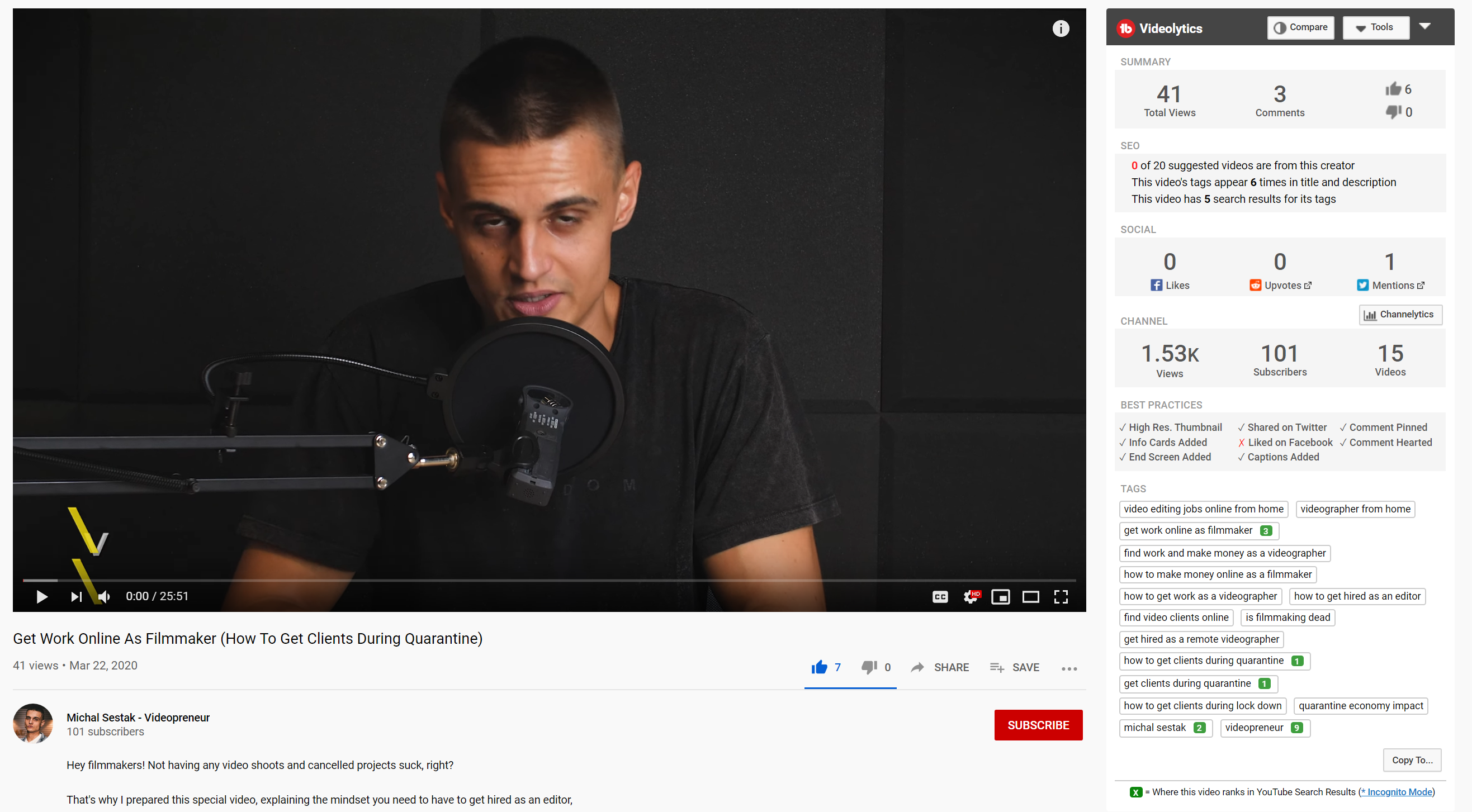The image size is (1472, 812).
Task: Open Channelytics for this channel
Action: [x=1400, y=315]
